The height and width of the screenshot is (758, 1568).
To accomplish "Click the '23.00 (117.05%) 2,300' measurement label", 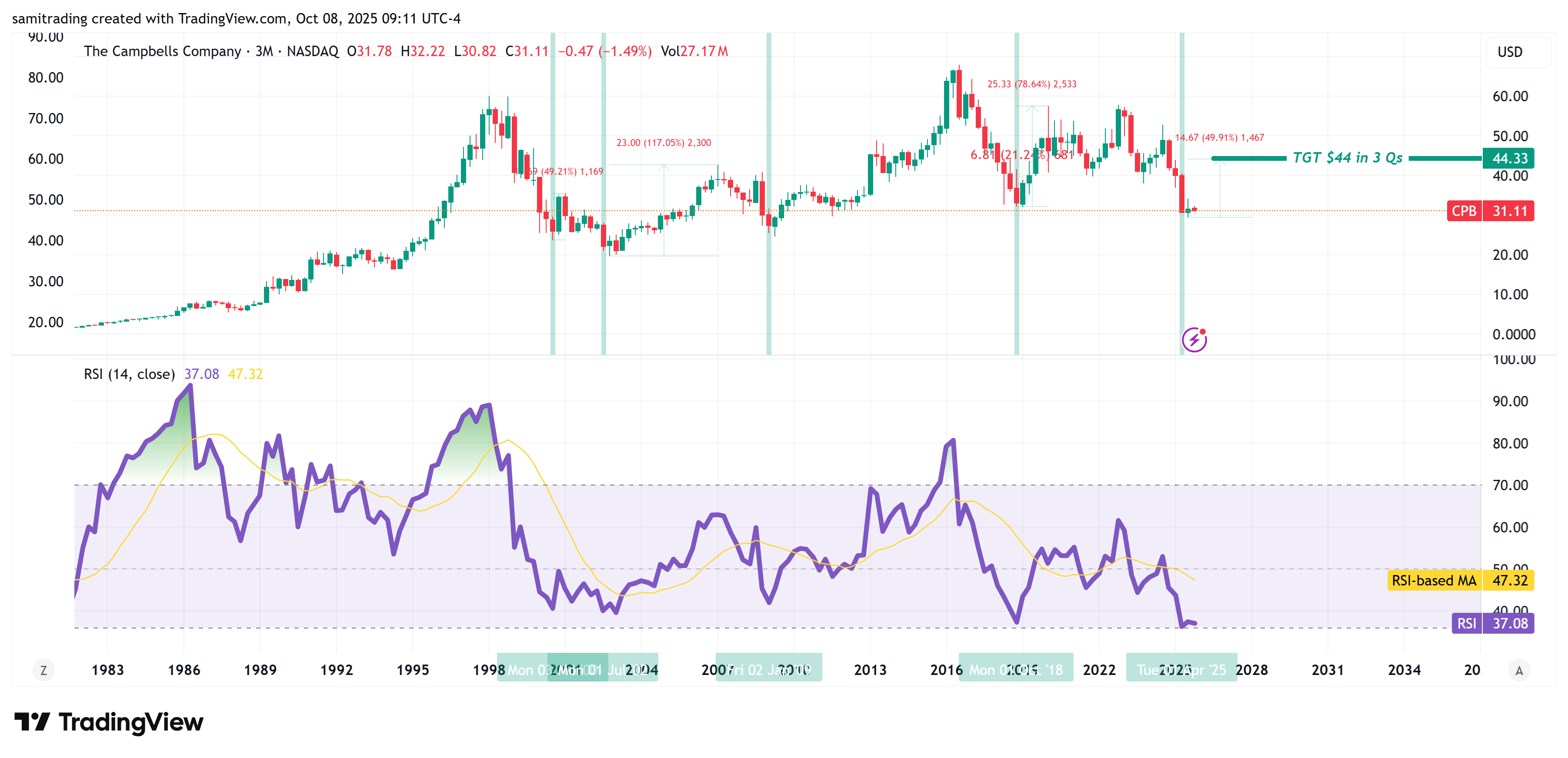I will click(x=664, y=143).
